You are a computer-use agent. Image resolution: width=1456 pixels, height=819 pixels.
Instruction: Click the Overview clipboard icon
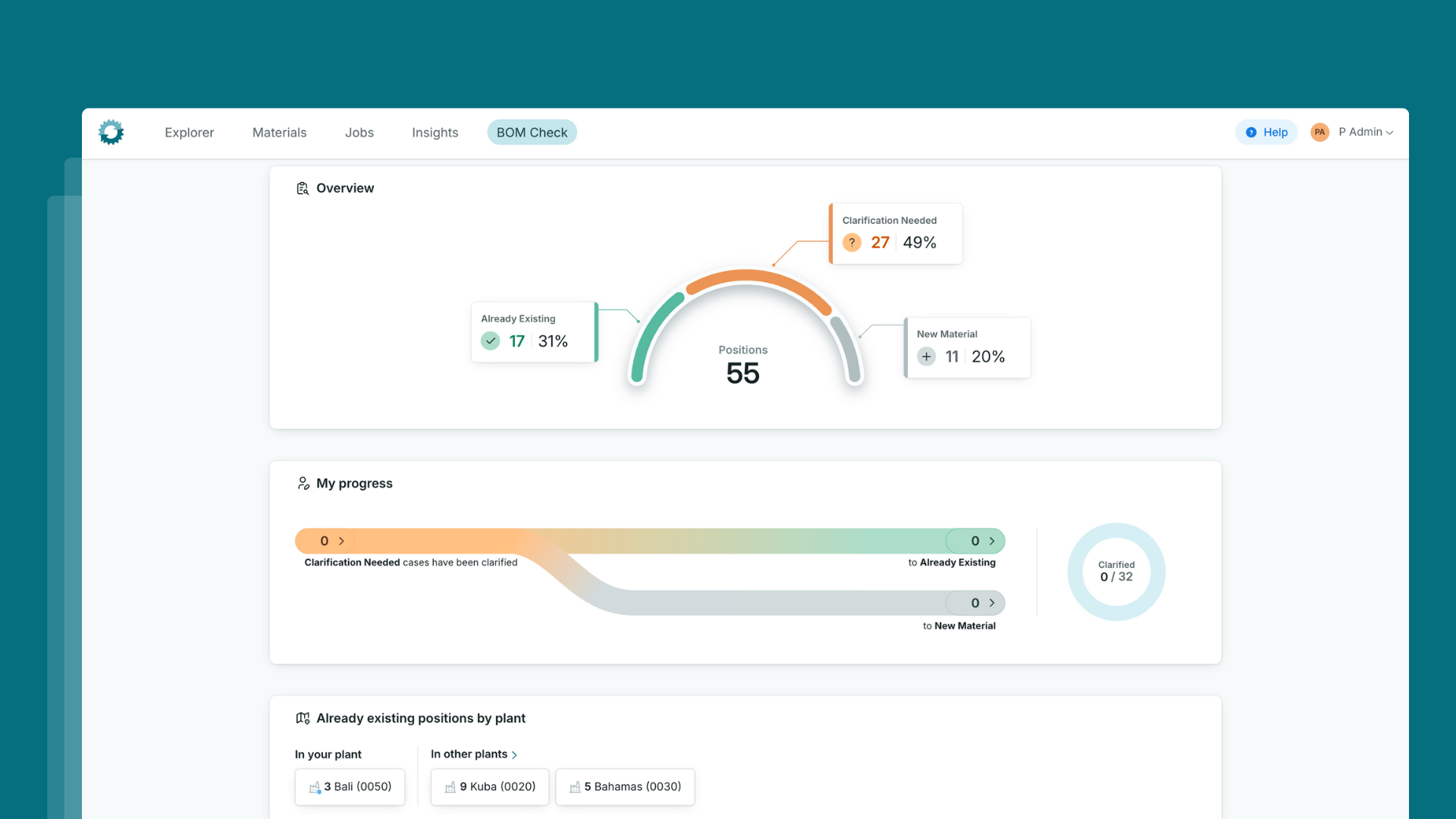(x=303, y=188)
